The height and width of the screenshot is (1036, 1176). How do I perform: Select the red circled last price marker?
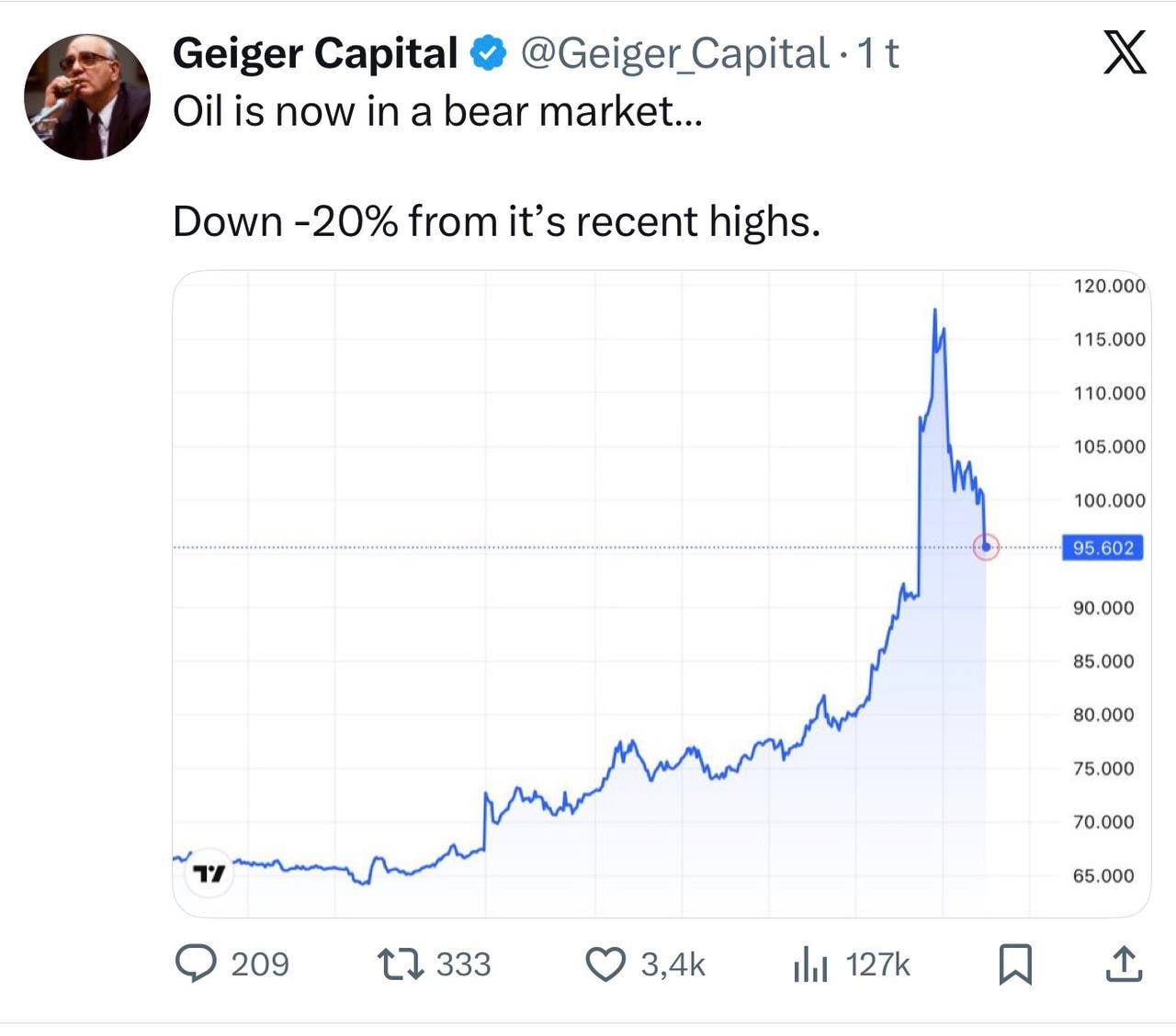986,547
